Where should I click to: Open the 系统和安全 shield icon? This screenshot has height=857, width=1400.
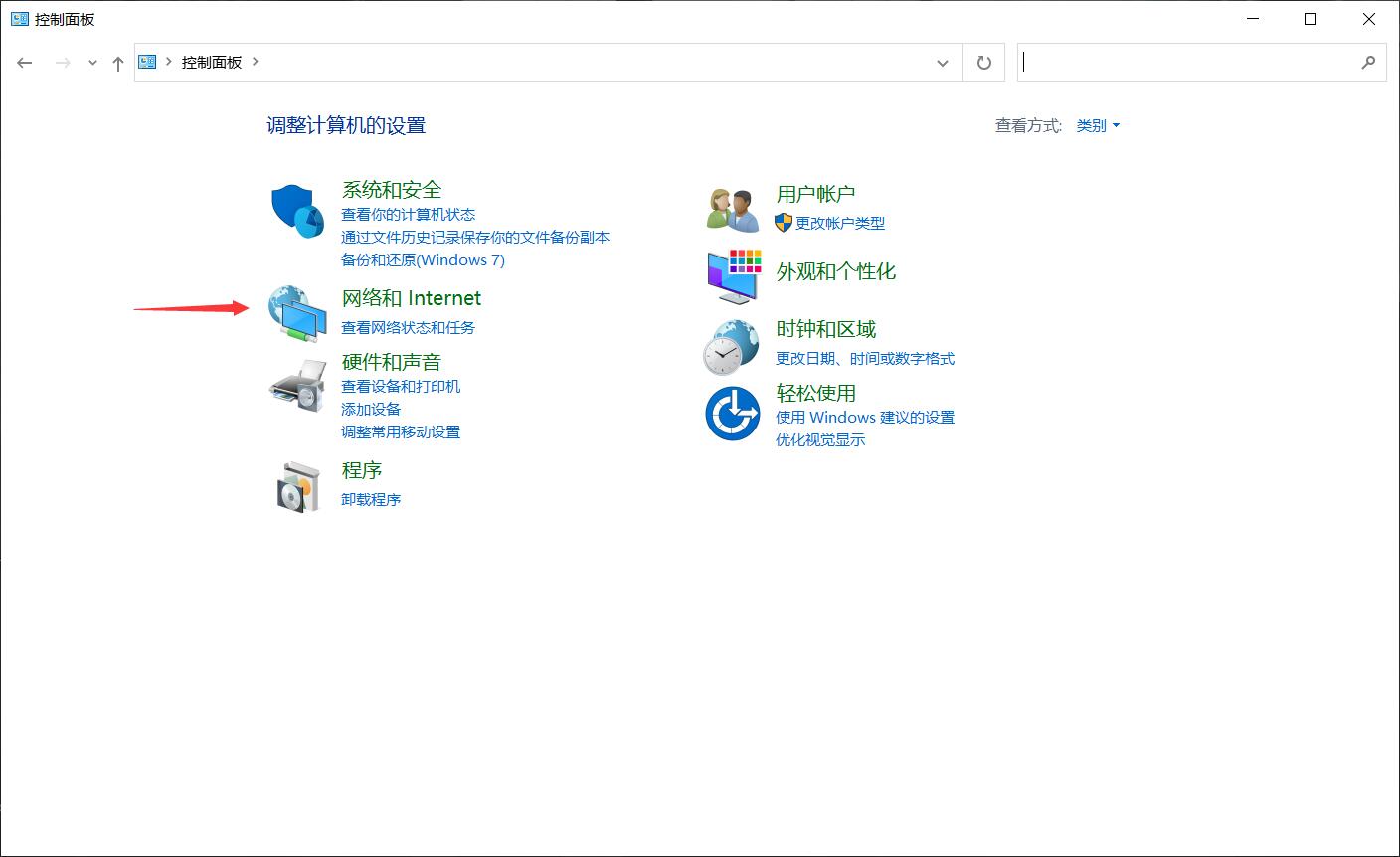(297, 211)
